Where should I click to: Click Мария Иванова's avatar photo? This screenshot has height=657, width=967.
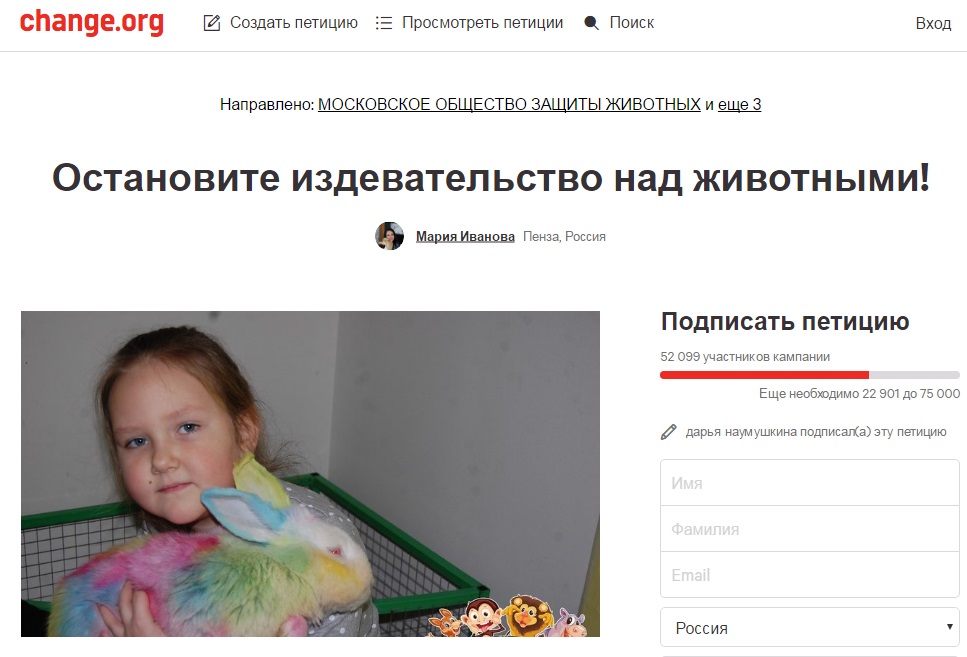tap(389, 236)
